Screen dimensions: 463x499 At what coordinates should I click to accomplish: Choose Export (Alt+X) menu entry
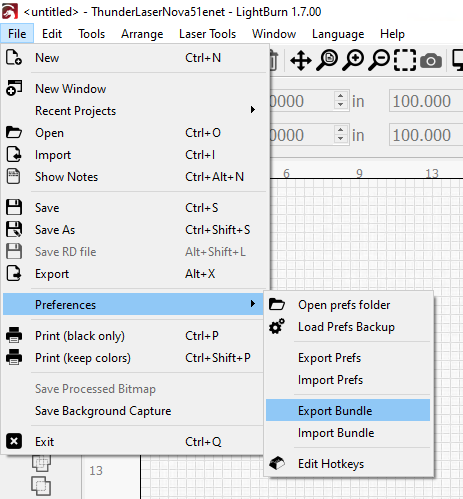click(135, 274)
